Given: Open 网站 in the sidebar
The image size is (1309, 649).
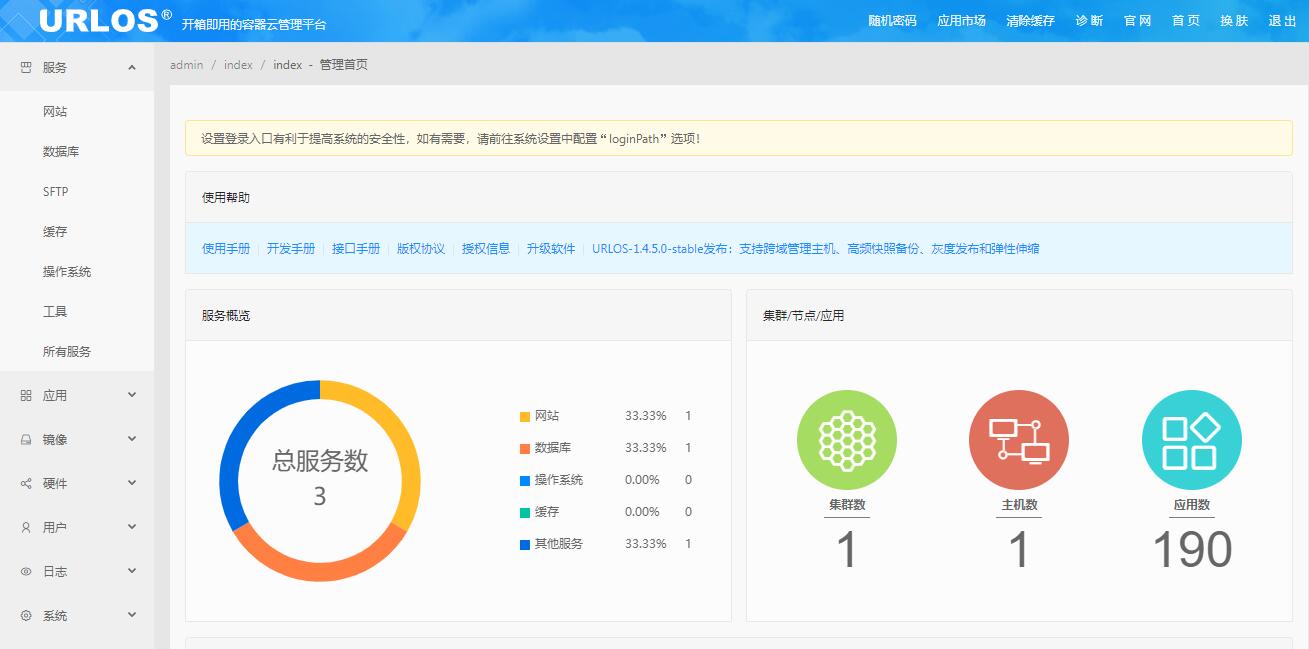Looking at the screenshot, I should (55, 112).
